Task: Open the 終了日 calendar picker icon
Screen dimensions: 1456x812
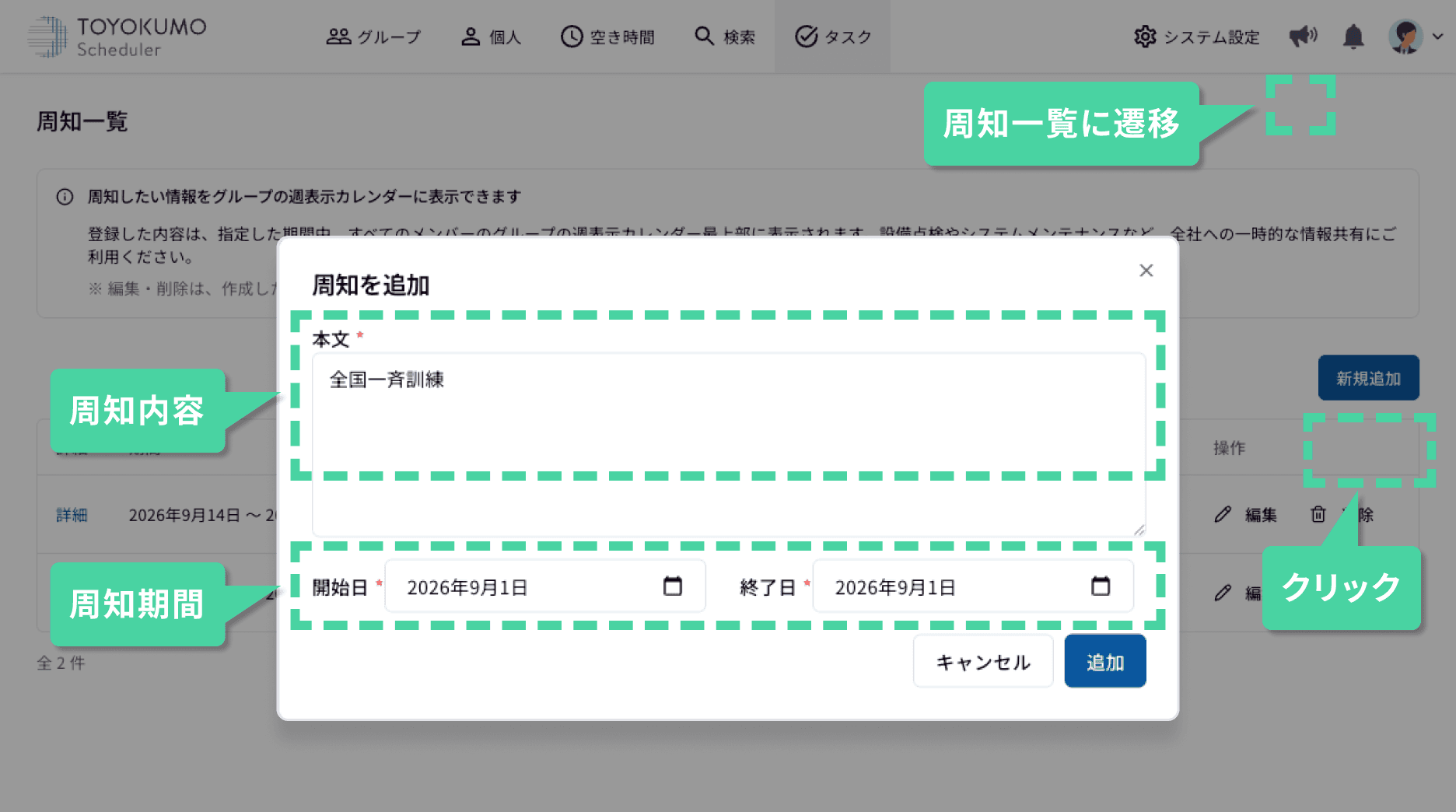Action: [x=1101, y=586]
